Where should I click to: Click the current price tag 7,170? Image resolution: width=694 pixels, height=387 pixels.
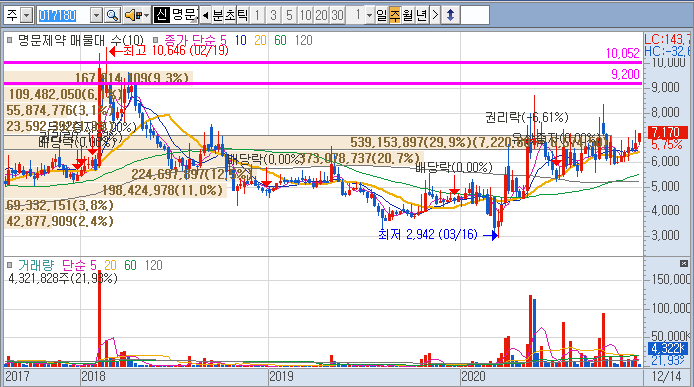667,132
